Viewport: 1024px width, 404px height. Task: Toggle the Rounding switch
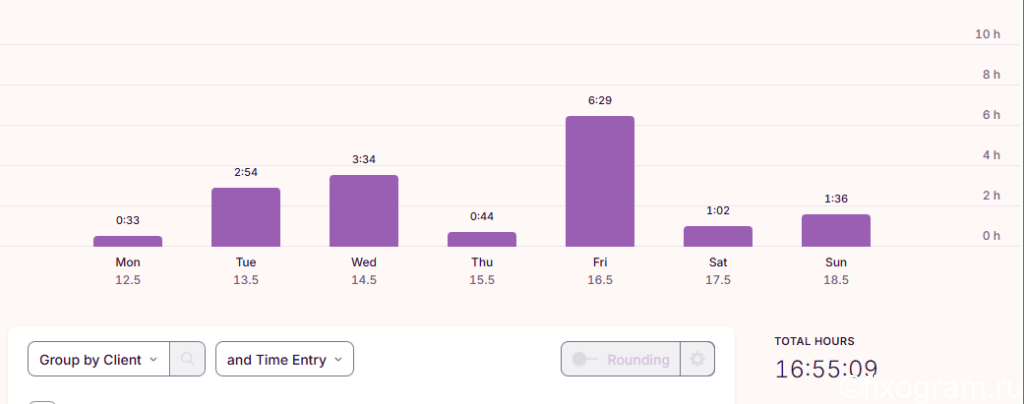pyautogui.click(x=582, y=360)
